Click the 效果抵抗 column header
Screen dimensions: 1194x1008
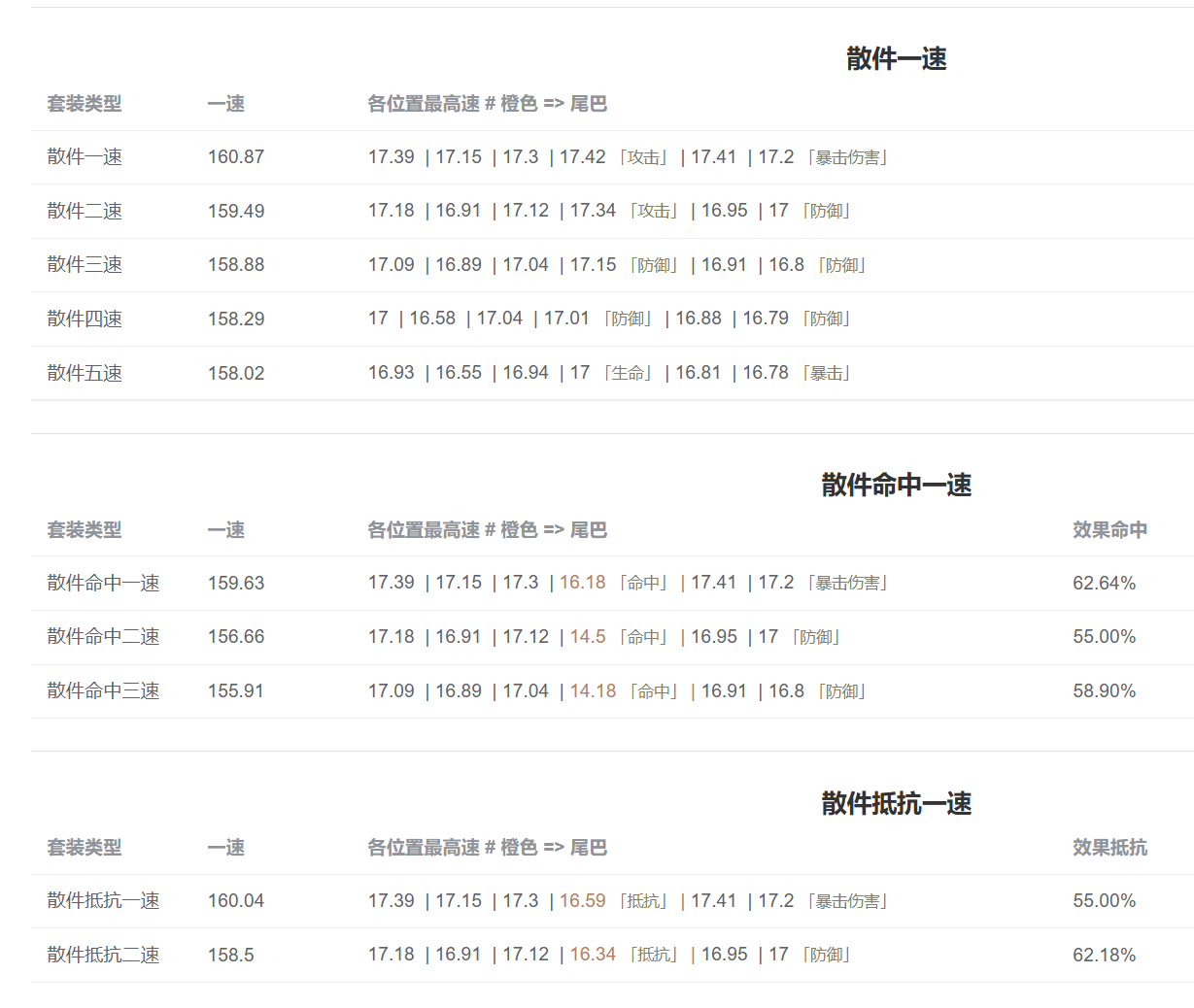1109,847
